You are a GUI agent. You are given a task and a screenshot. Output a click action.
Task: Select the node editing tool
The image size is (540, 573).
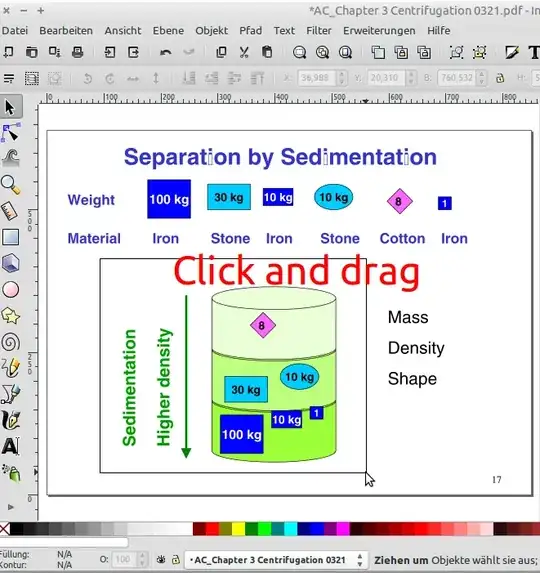click(x=11, y=133)
